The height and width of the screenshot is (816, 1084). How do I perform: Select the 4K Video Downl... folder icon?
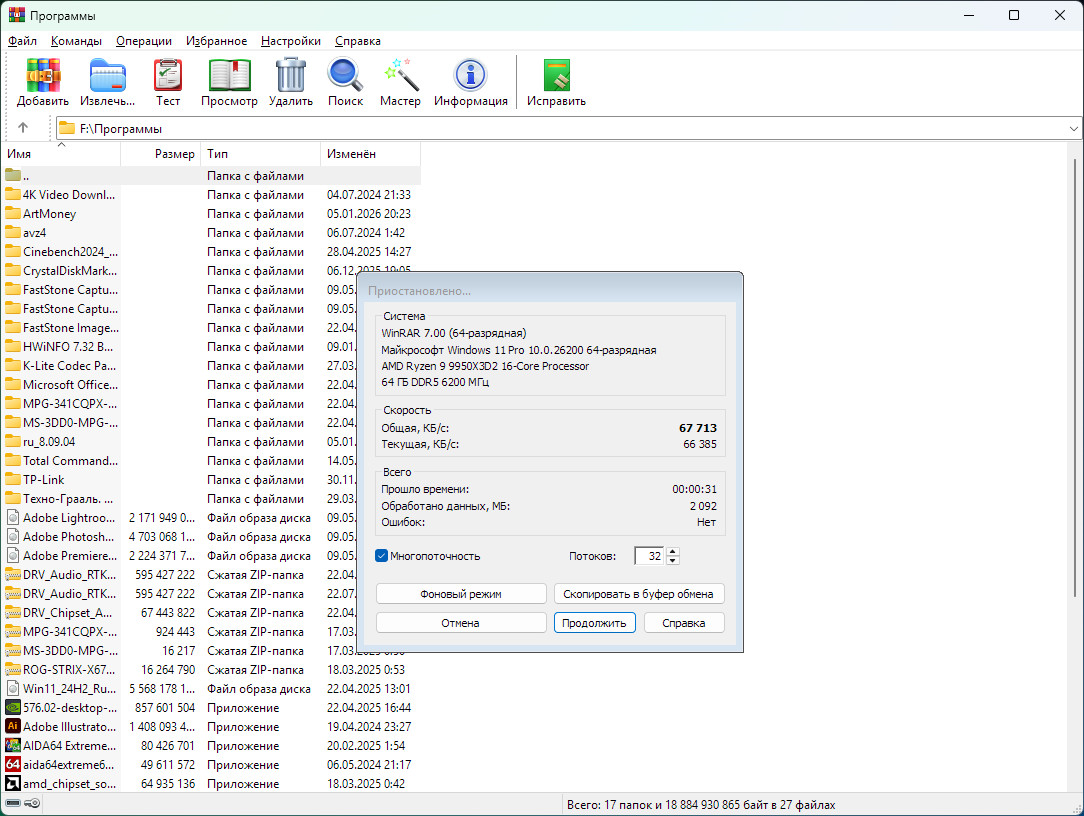[12, 194]
